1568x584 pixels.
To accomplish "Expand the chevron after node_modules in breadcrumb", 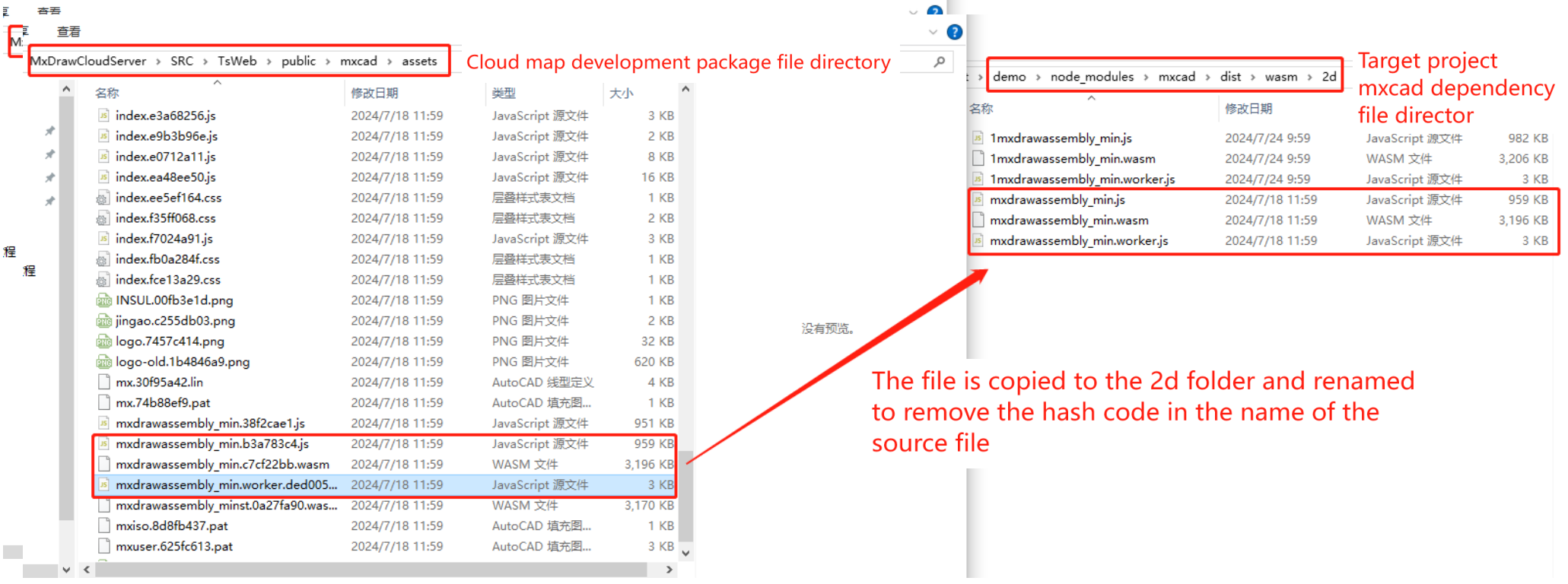I will [x=1146, y=77].
